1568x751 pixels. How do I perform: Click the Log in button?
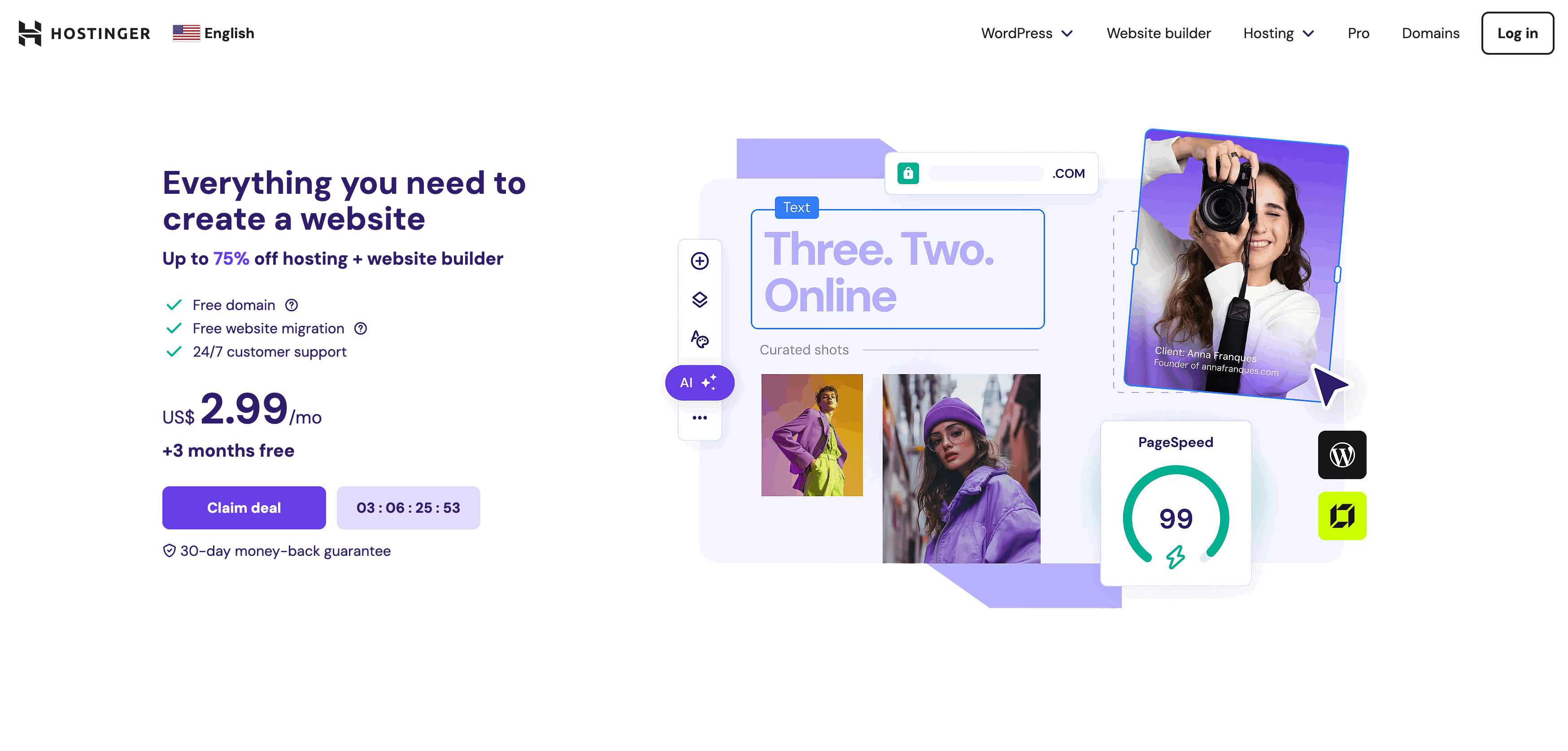(x=1517, y=34)
